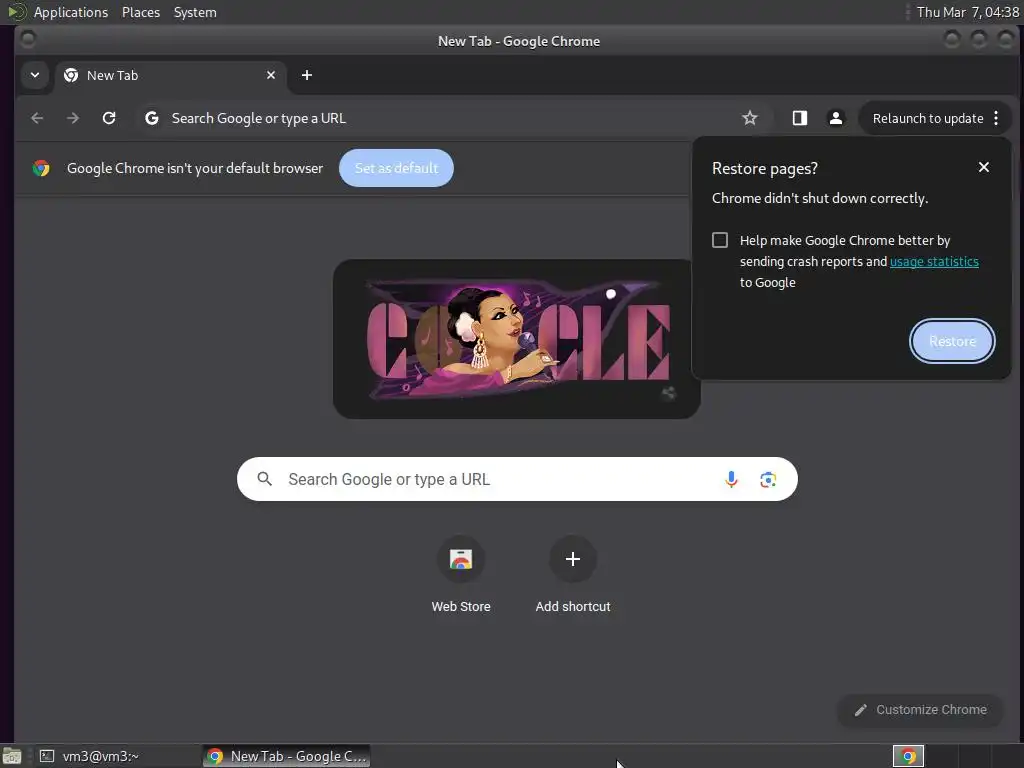Reload the current page
The image size is (1024, 768).
[x=109, y=118]
